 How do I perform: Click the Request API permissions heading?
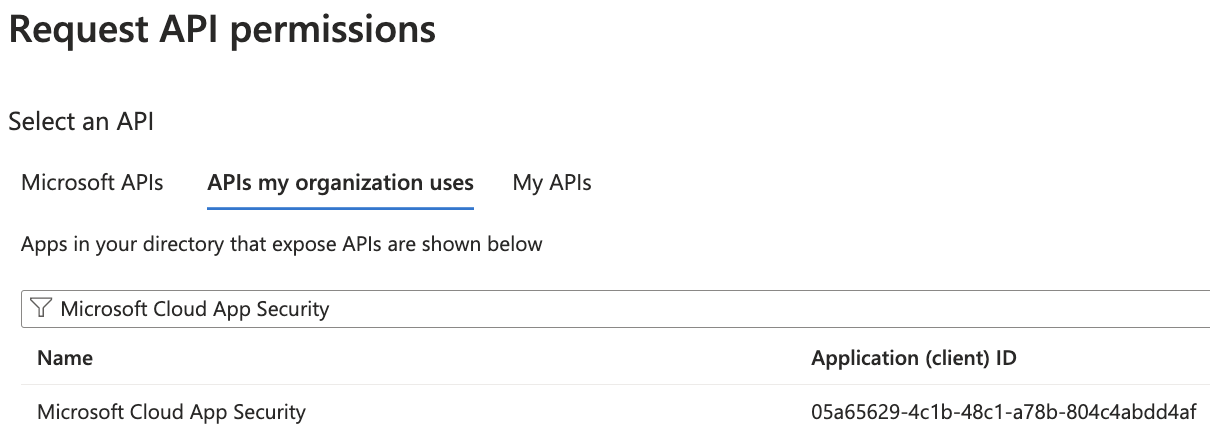[x=222, y=31]
